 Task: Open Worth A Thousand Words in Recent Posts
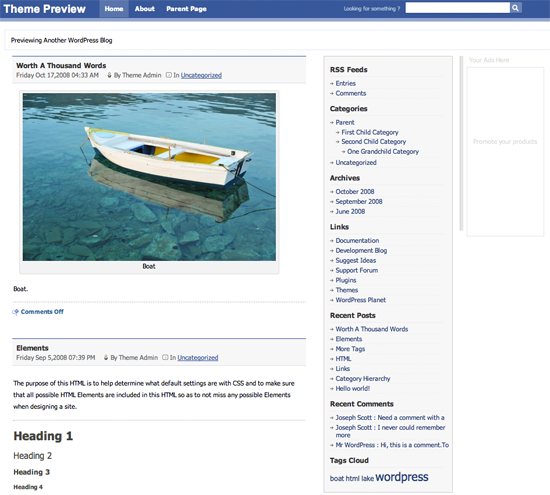click(372, 329)
